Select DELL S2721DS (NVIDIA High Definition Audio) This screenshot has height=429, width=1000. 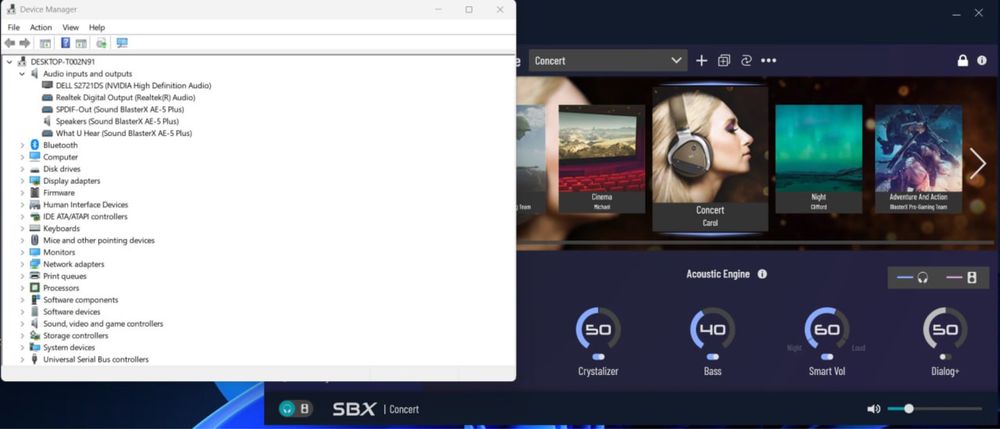pyautogui.click(x=133, y=85)
